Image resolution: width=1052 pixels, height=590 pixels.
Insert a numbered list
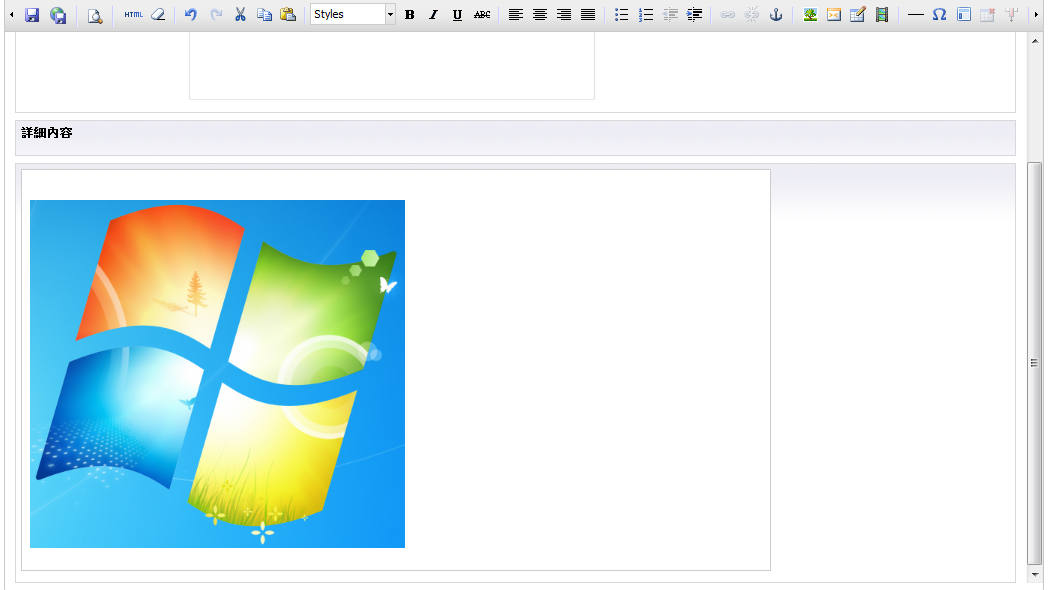tap(645, 14)
